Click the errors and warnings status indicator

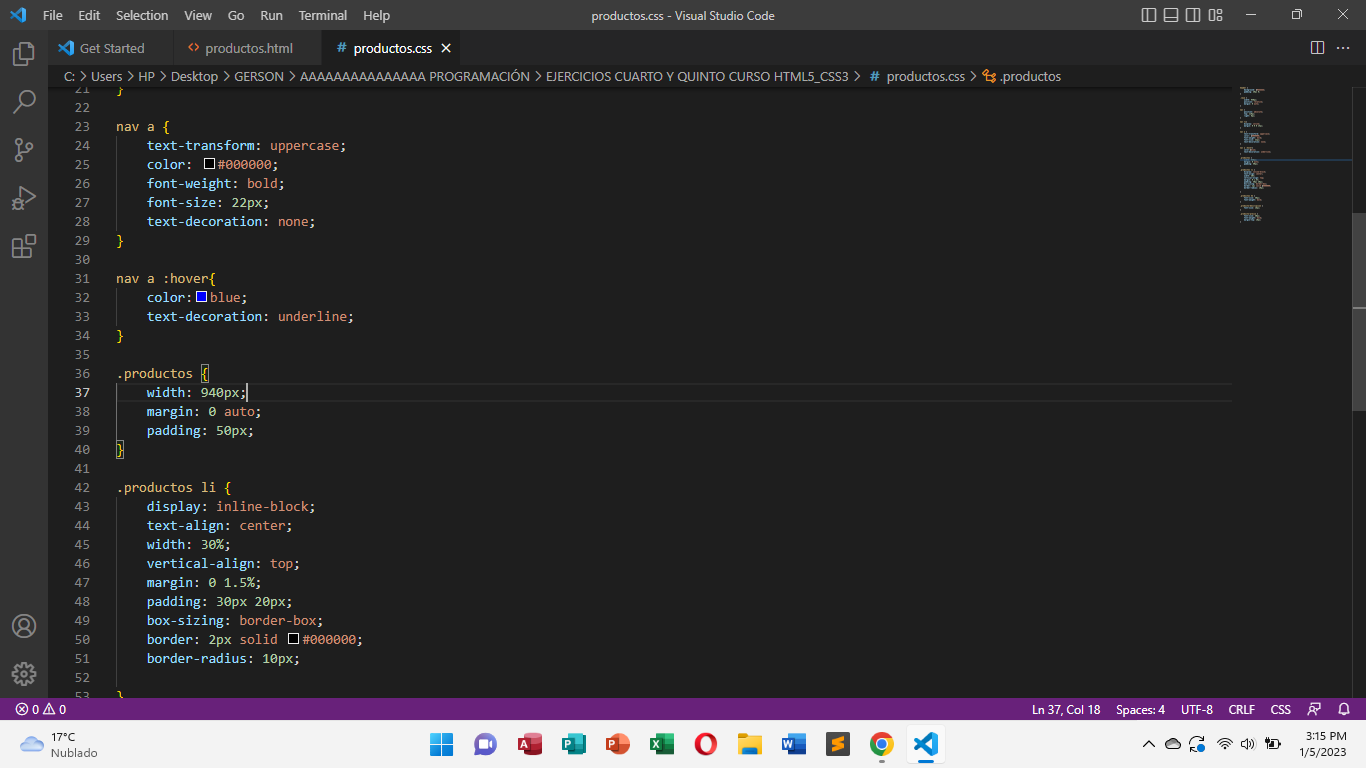point(41,709)
